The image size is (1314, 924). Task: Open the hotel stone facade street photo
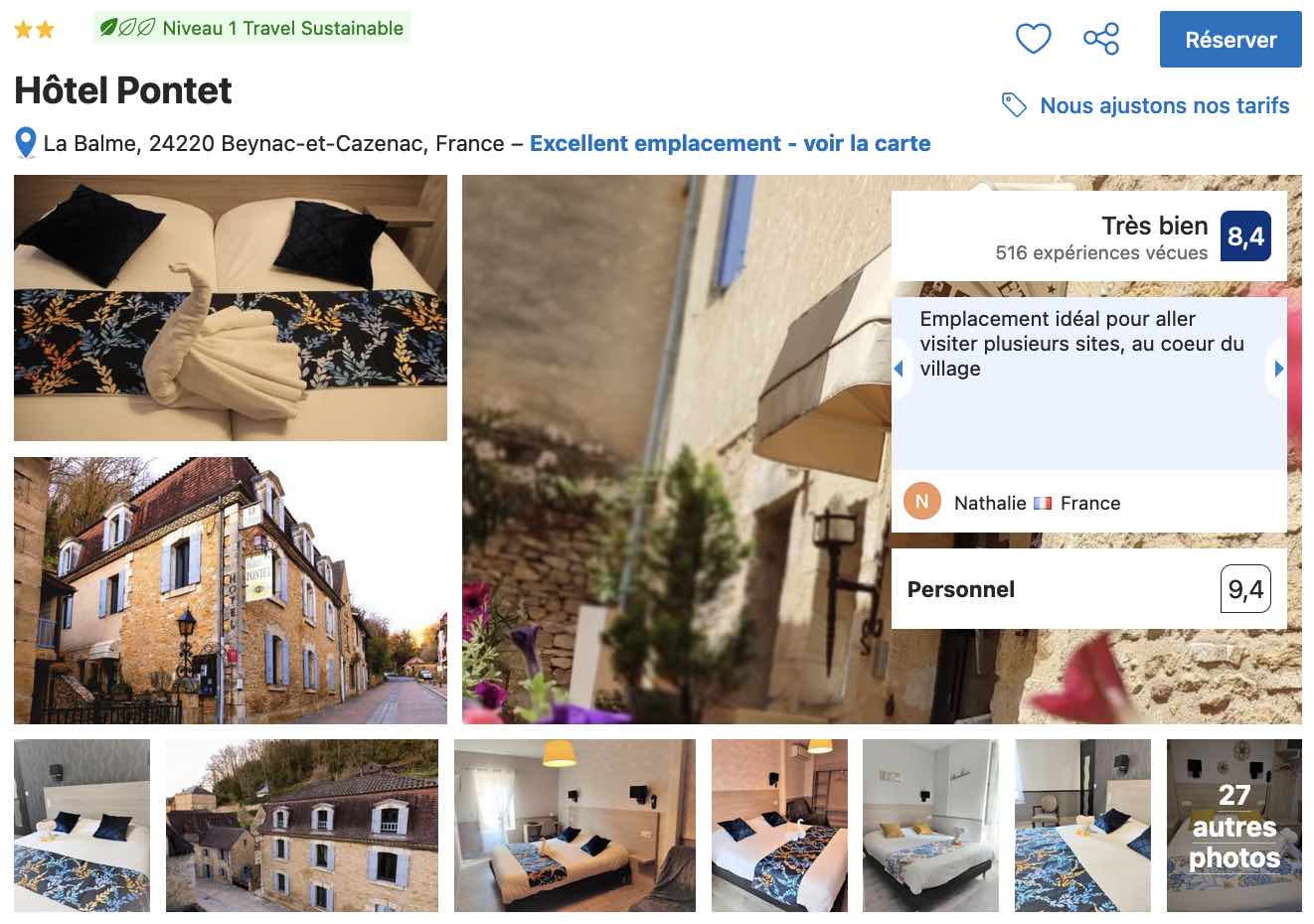[x=231, y=590]
